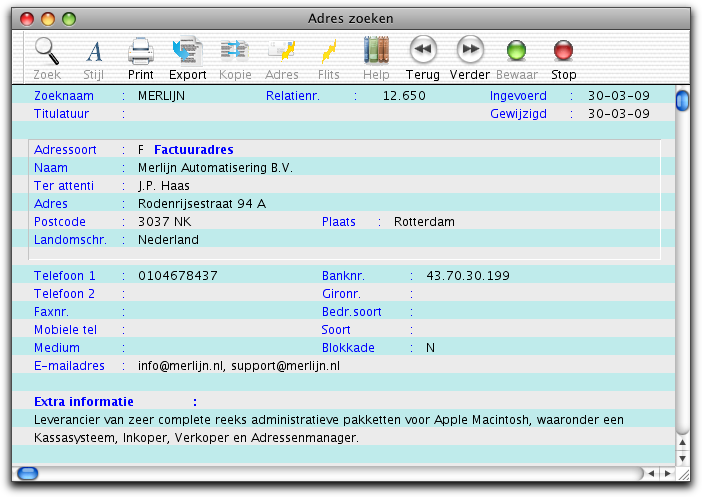
Task: Click address Rodenrijsestraat 94 A
Action: tap(202, 204)
